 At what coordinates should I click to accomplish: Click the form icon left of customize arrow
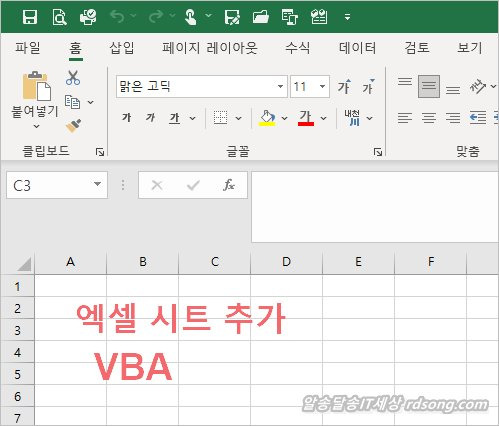click(x=319, y=17)
